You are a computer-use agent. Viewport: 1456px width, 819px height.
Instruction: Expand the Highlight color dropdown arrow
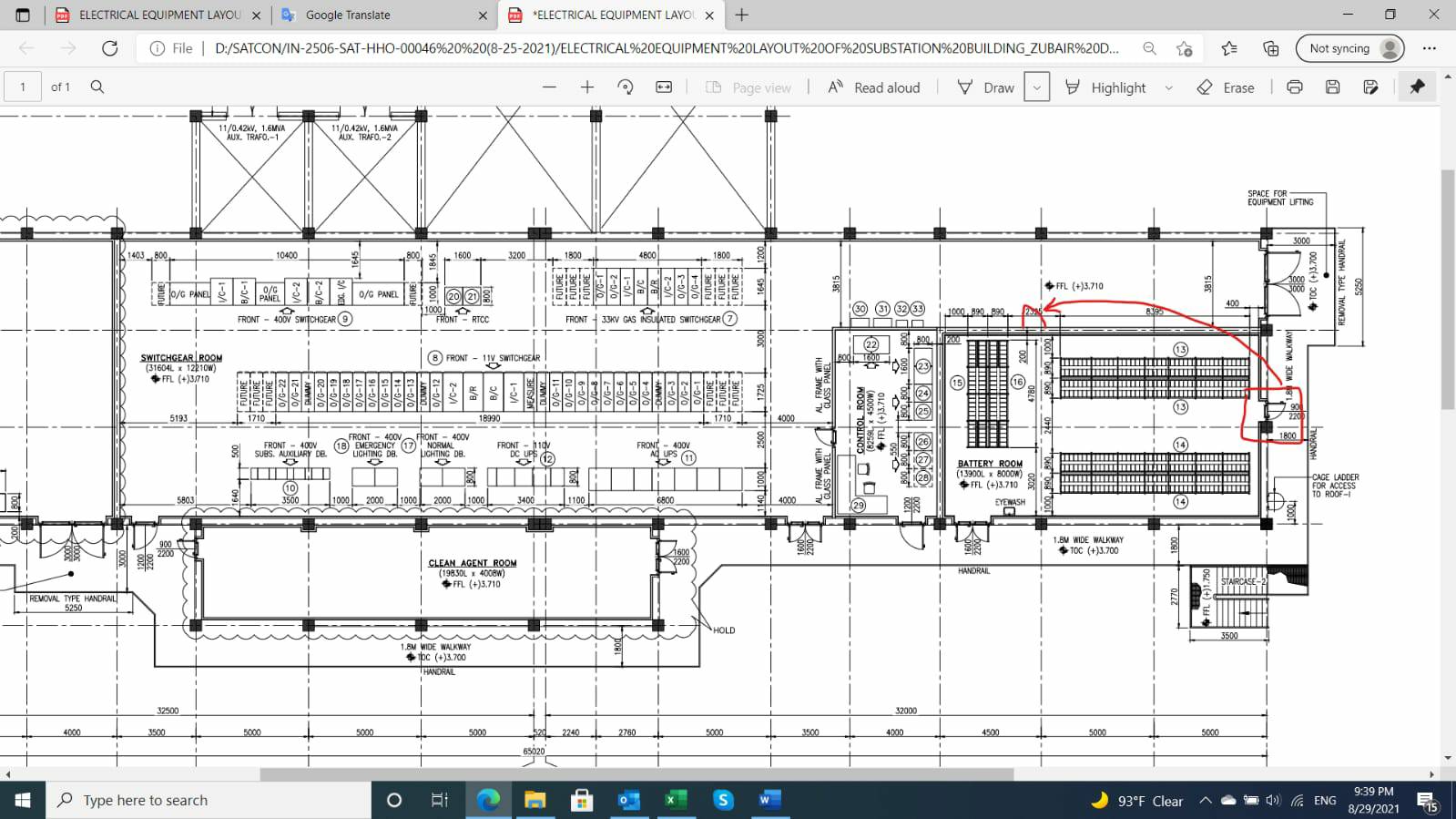tap(1169, 87)
